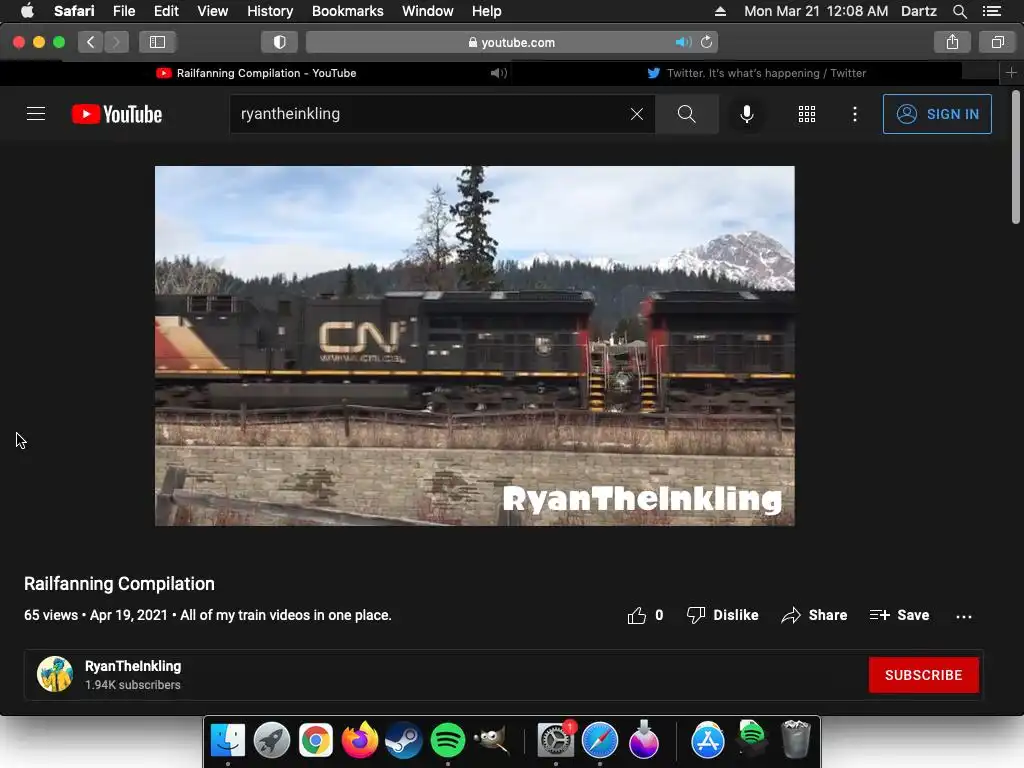Open System Preferences from the Dock

[x=556, y=740]
